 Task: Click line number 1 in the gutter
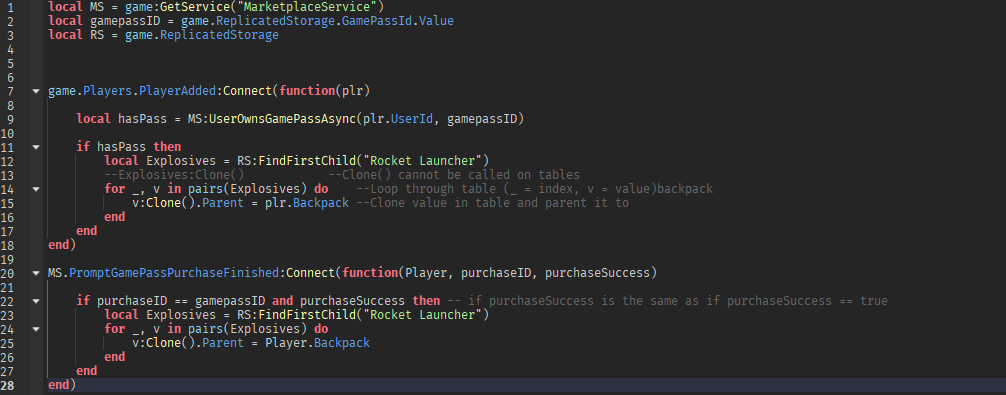pyautogui.click(x=11, y=7)
